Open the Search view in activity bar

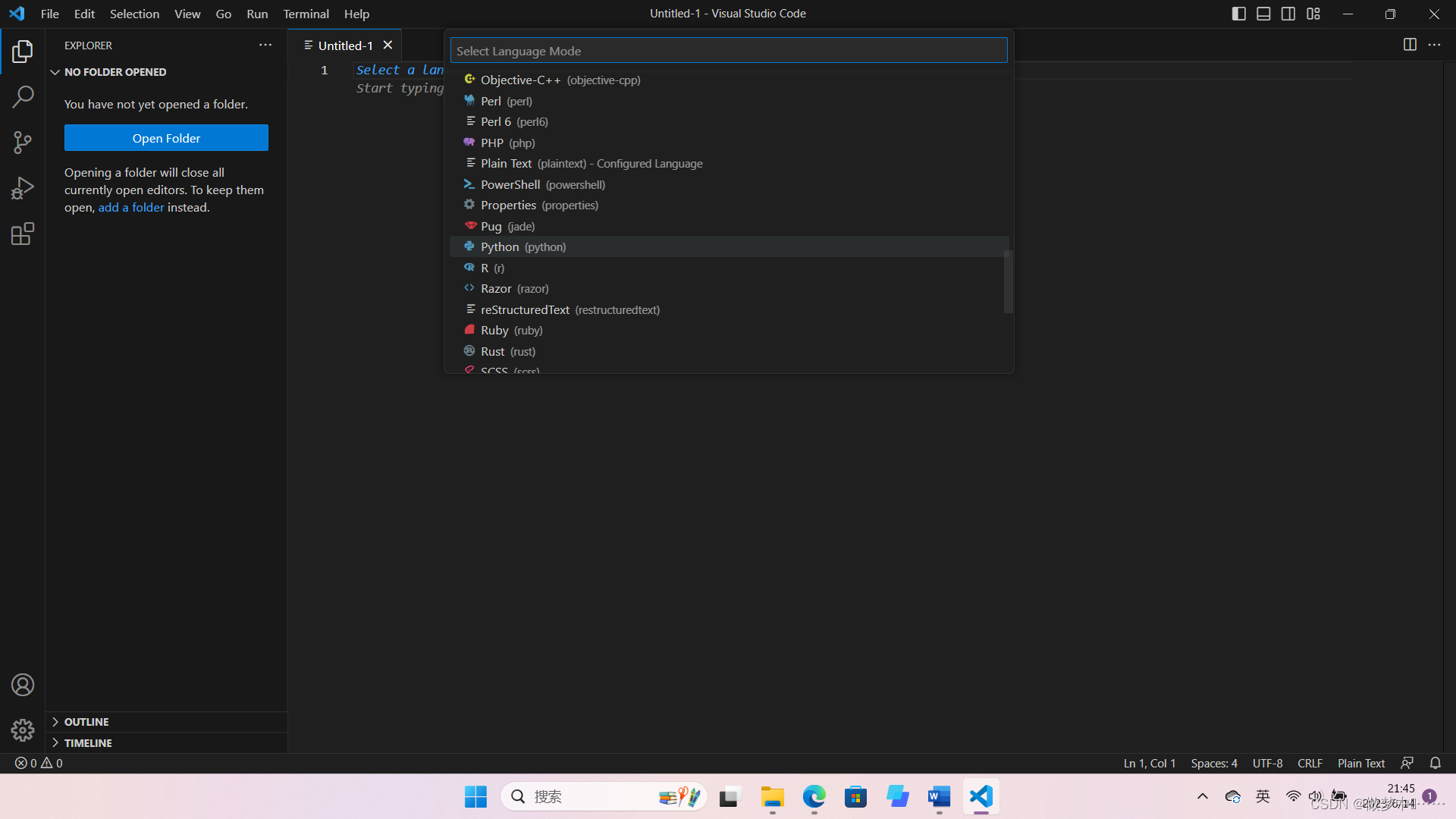23,96
